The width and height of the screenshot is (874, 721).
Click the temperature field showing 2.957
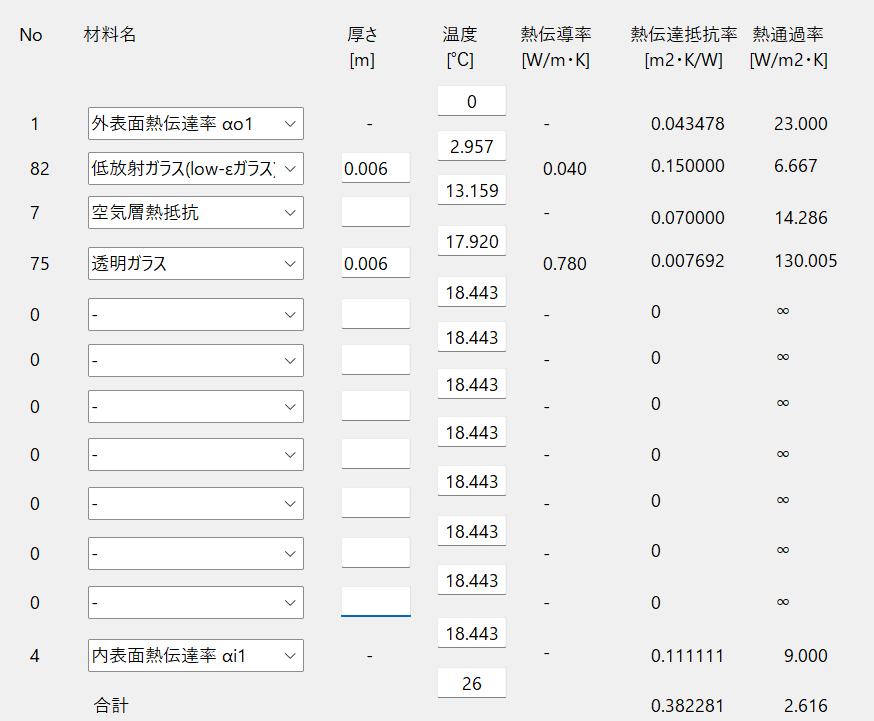(x=472, y=146)
